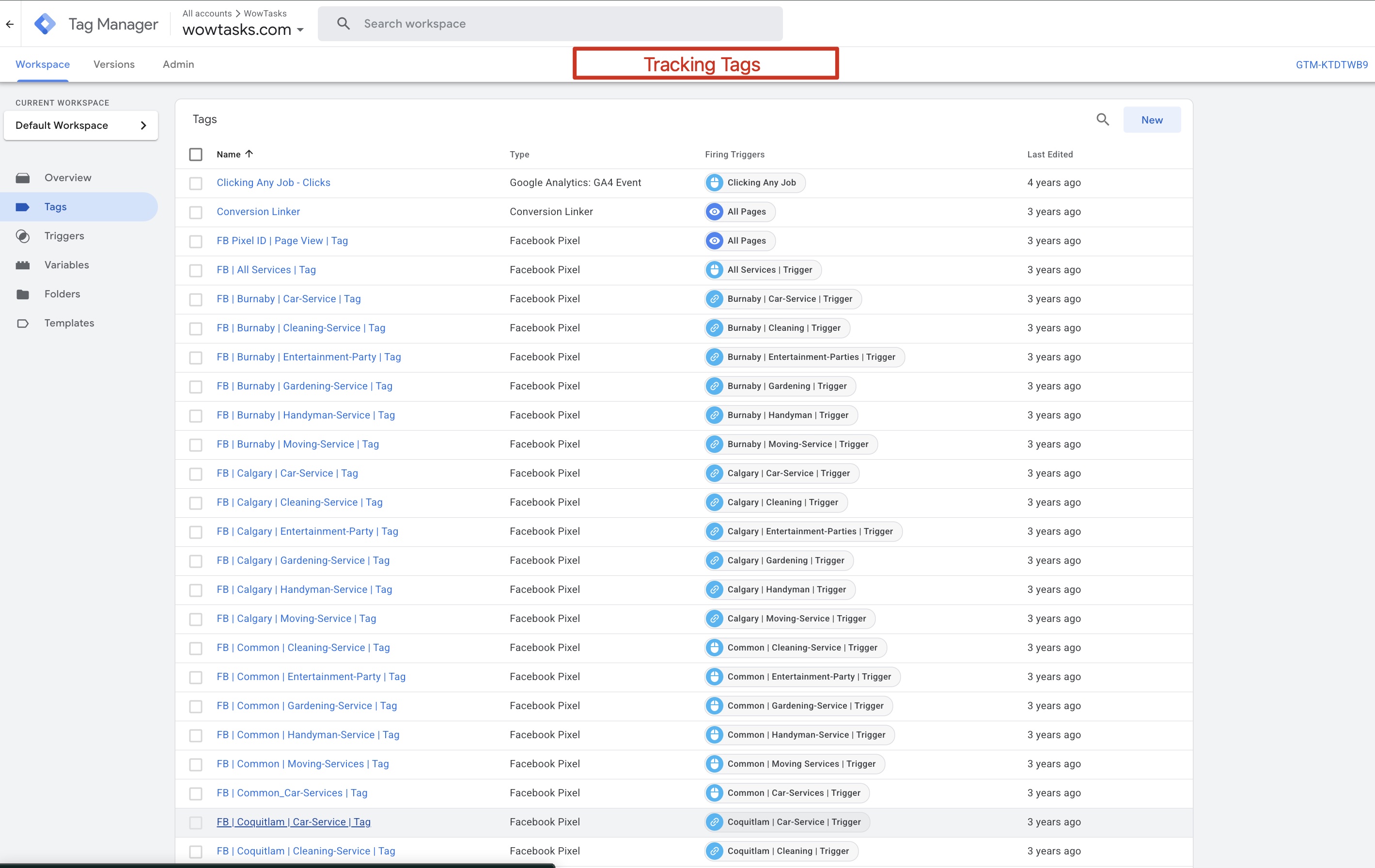Switch to the Admin tab
Screen dimensions: 1375x868
point(178,64)
